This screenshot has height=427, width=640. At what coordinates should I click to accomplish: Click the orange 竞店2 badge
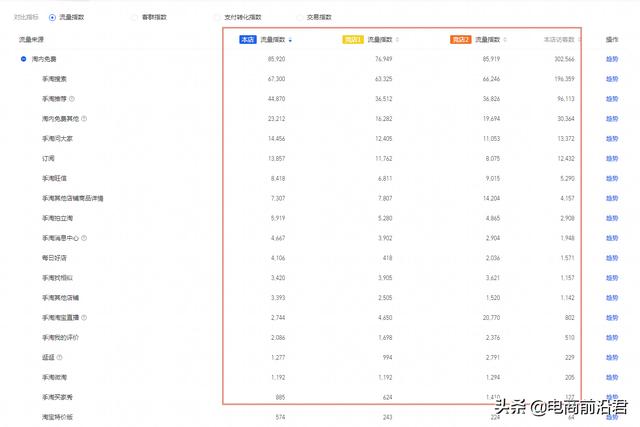click(460, 40)
